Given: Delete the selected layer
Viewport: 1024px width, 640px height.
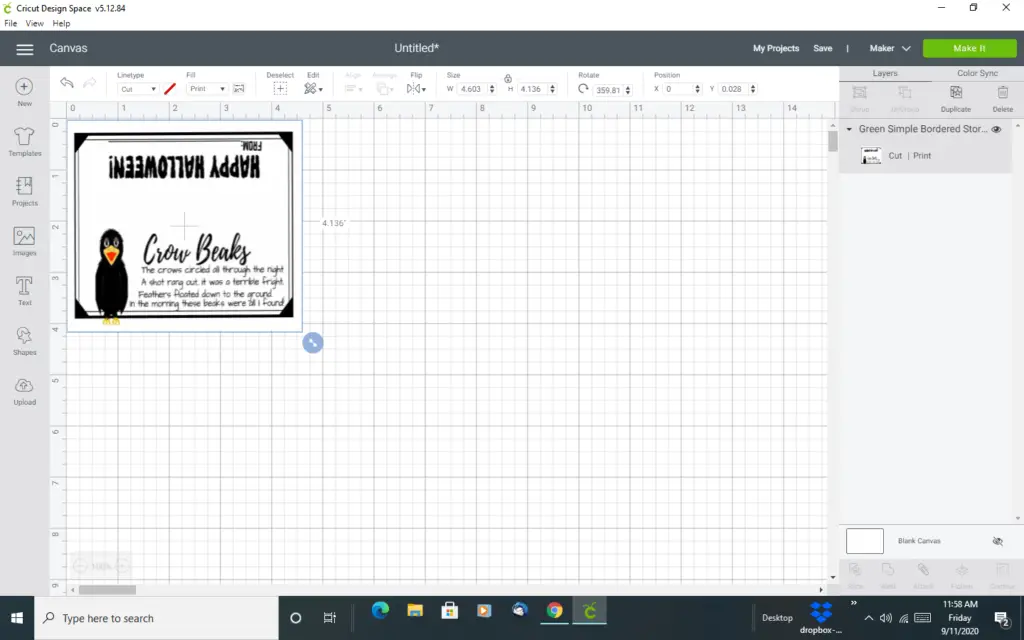Looking at the screenshot, I should 1002,98.
